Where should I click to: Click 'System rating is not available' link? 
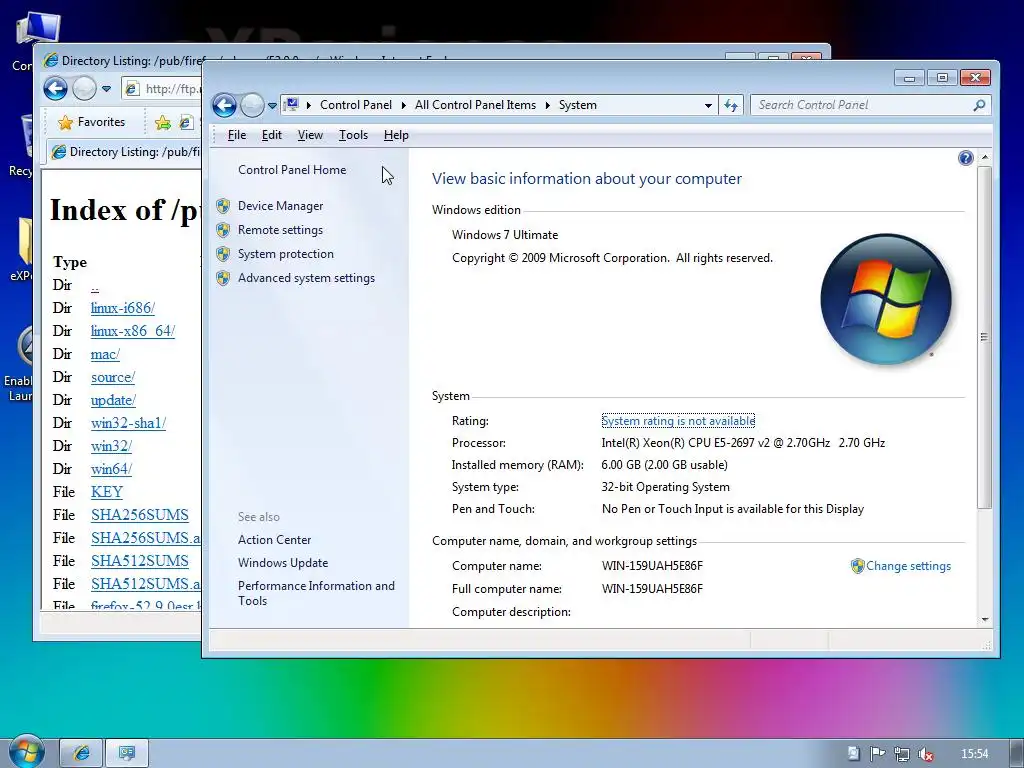(x=678, y=421)
